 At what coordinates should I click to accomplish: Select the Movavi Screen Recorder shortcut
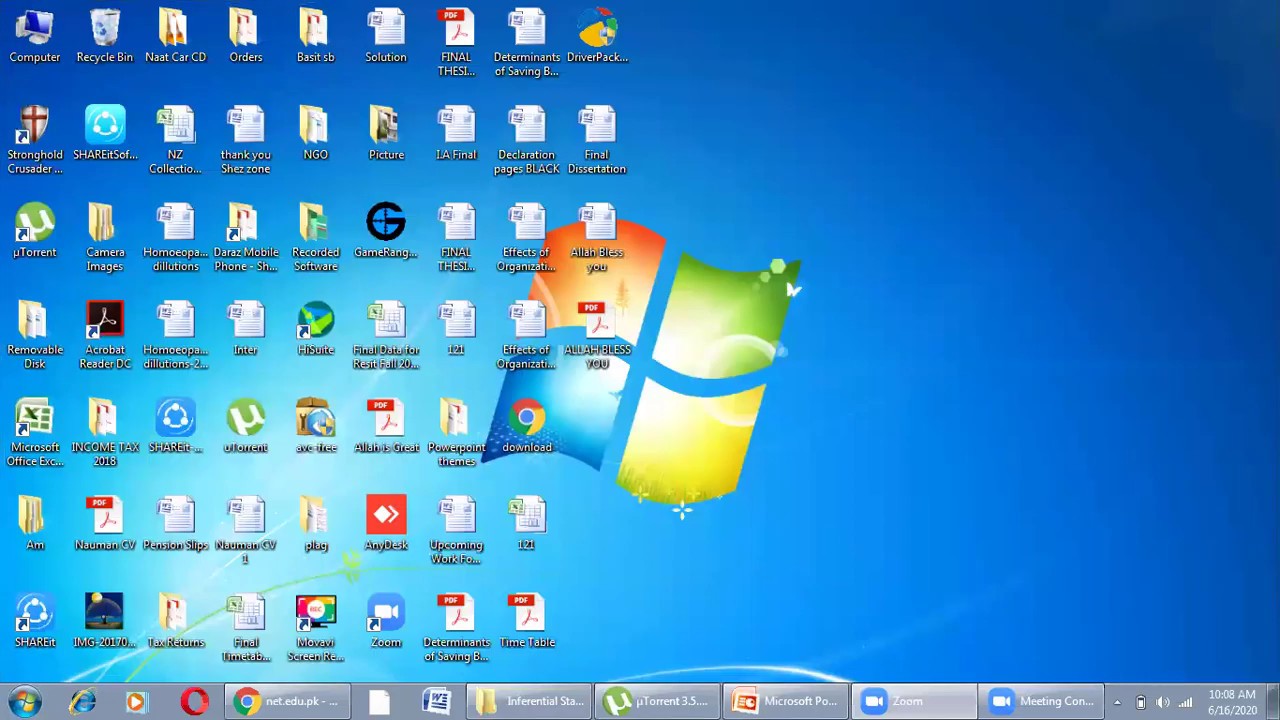click(315, 628)
